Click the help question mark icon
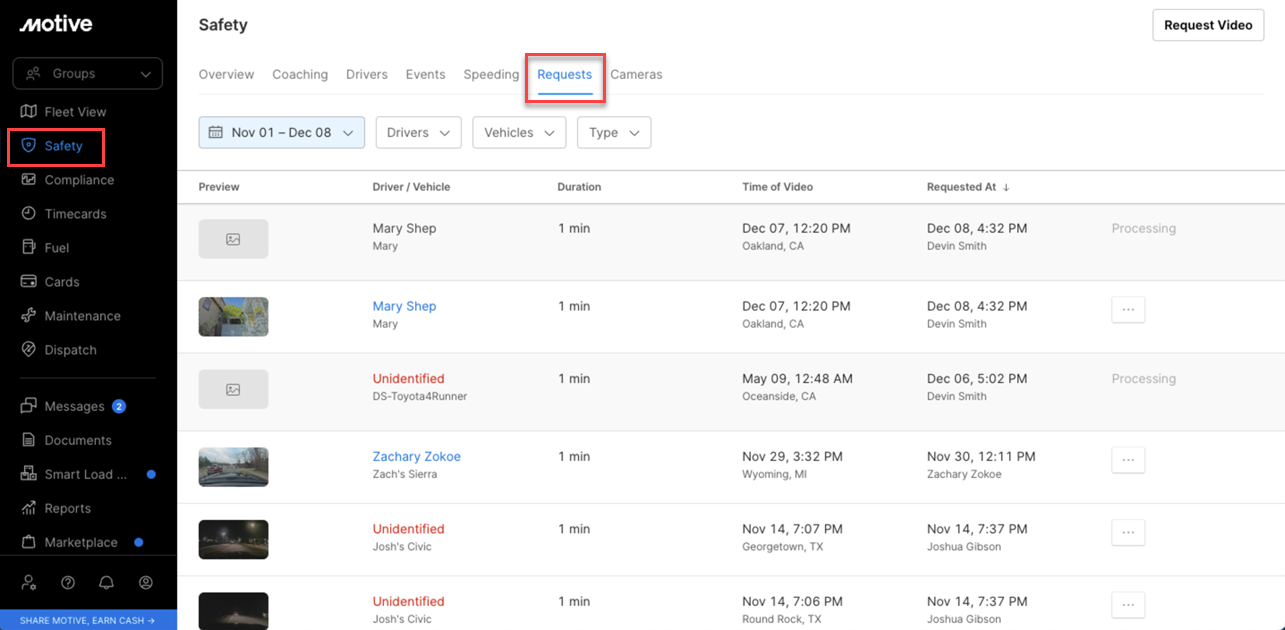1285x630 pixels. 68,582
